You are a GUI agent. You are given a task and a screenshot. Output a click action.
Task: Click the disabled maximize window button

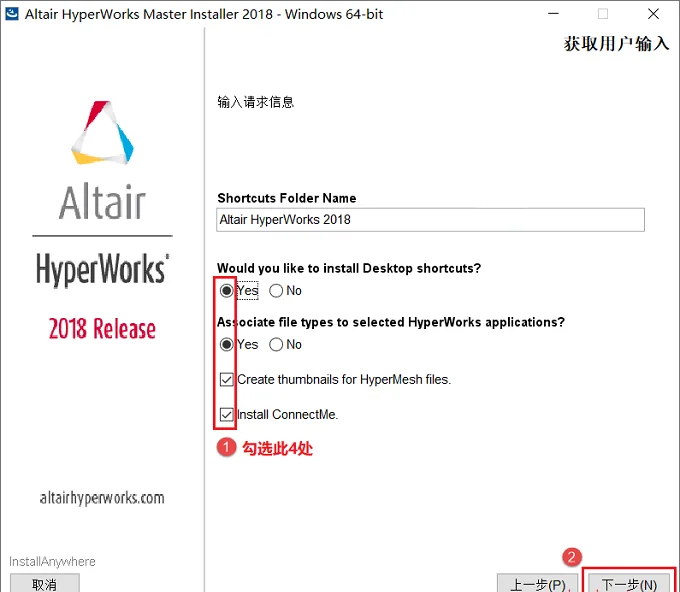[603, 14]
